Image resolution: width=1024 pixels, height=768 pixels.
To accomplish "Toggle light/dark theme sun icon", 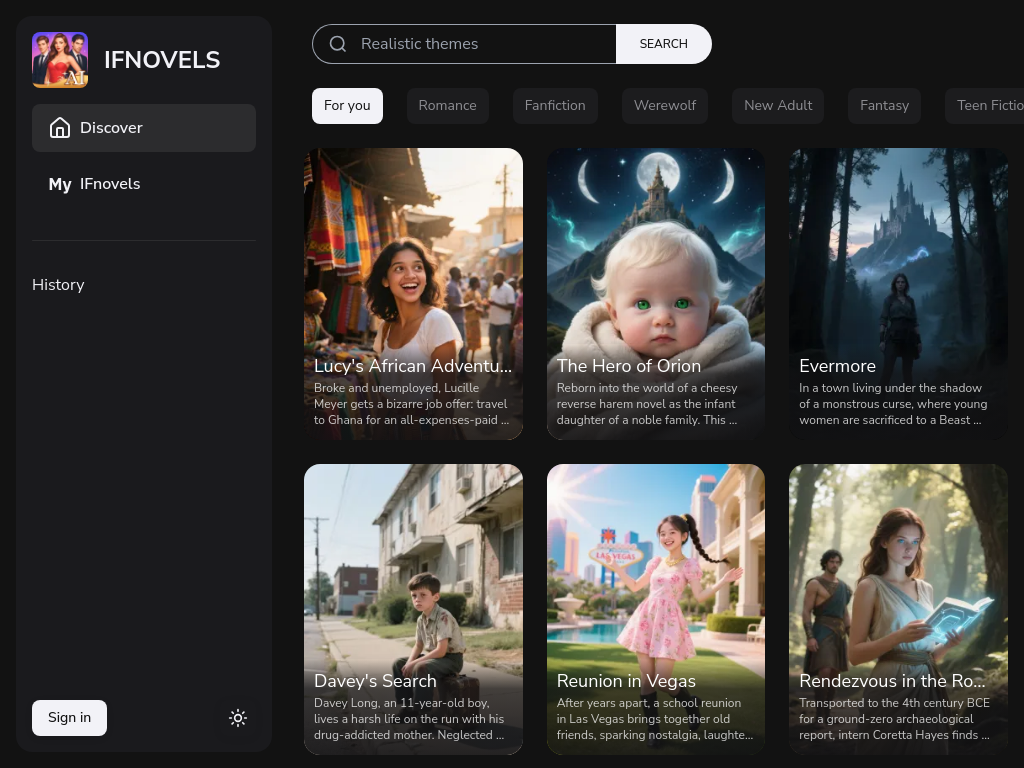I will pos(237,718).
